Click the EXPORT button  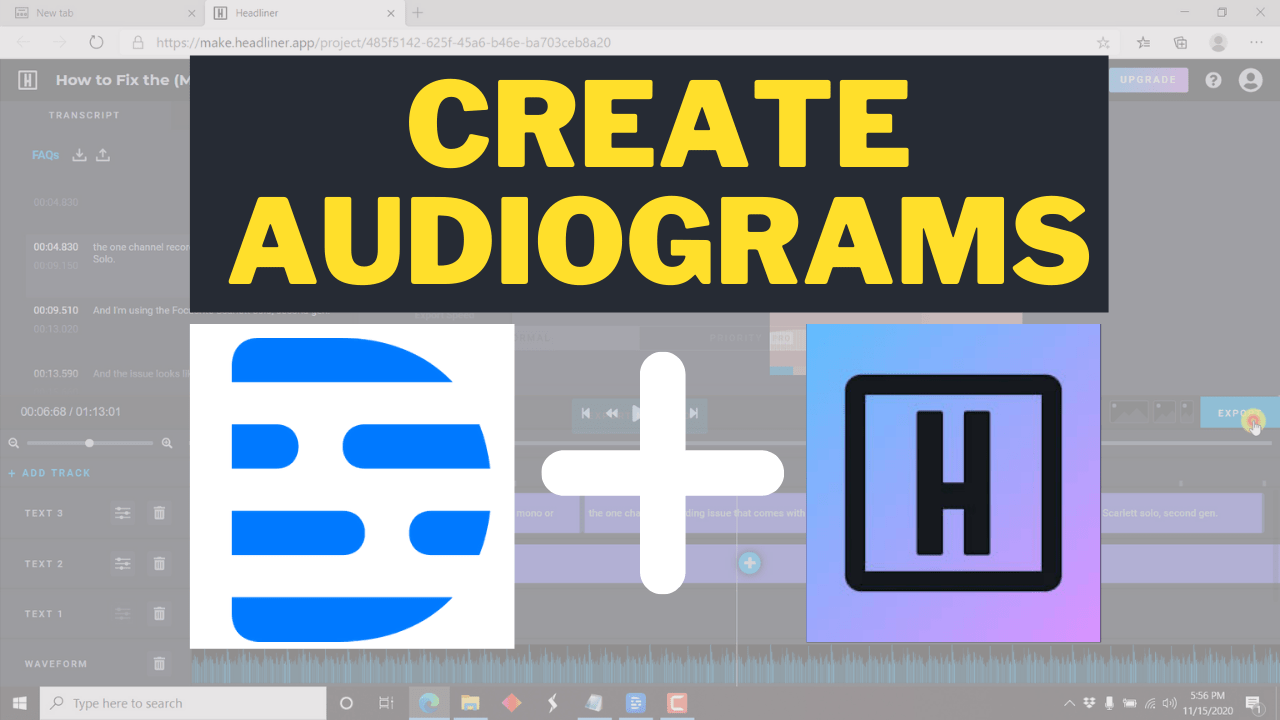pyautogui.click(x=1240, y=413)
